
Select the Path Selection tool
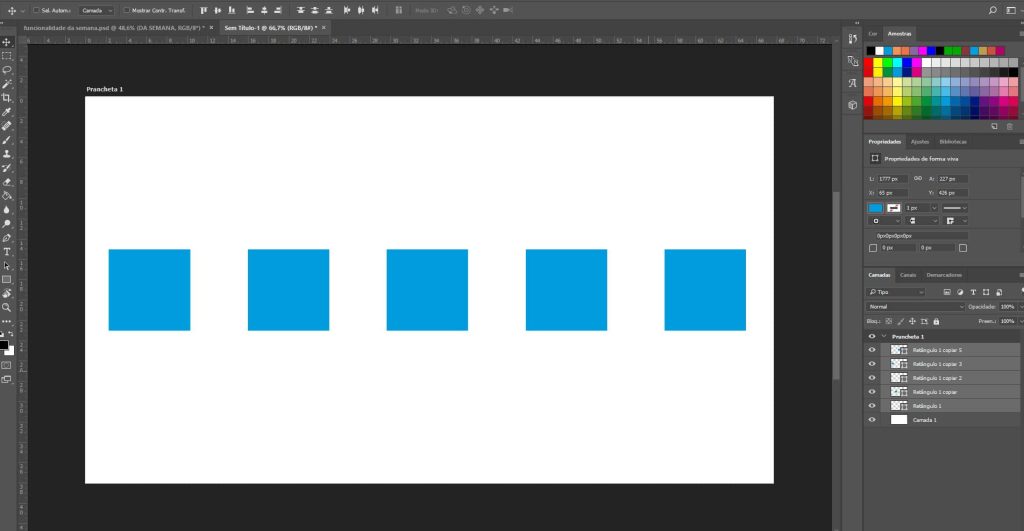pos(7,266)
